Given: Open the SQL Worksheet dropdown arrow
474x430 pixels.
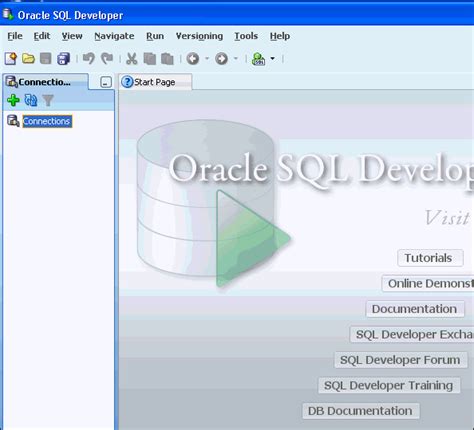Looking at the screenshot, I should click(x=272, y=58).
